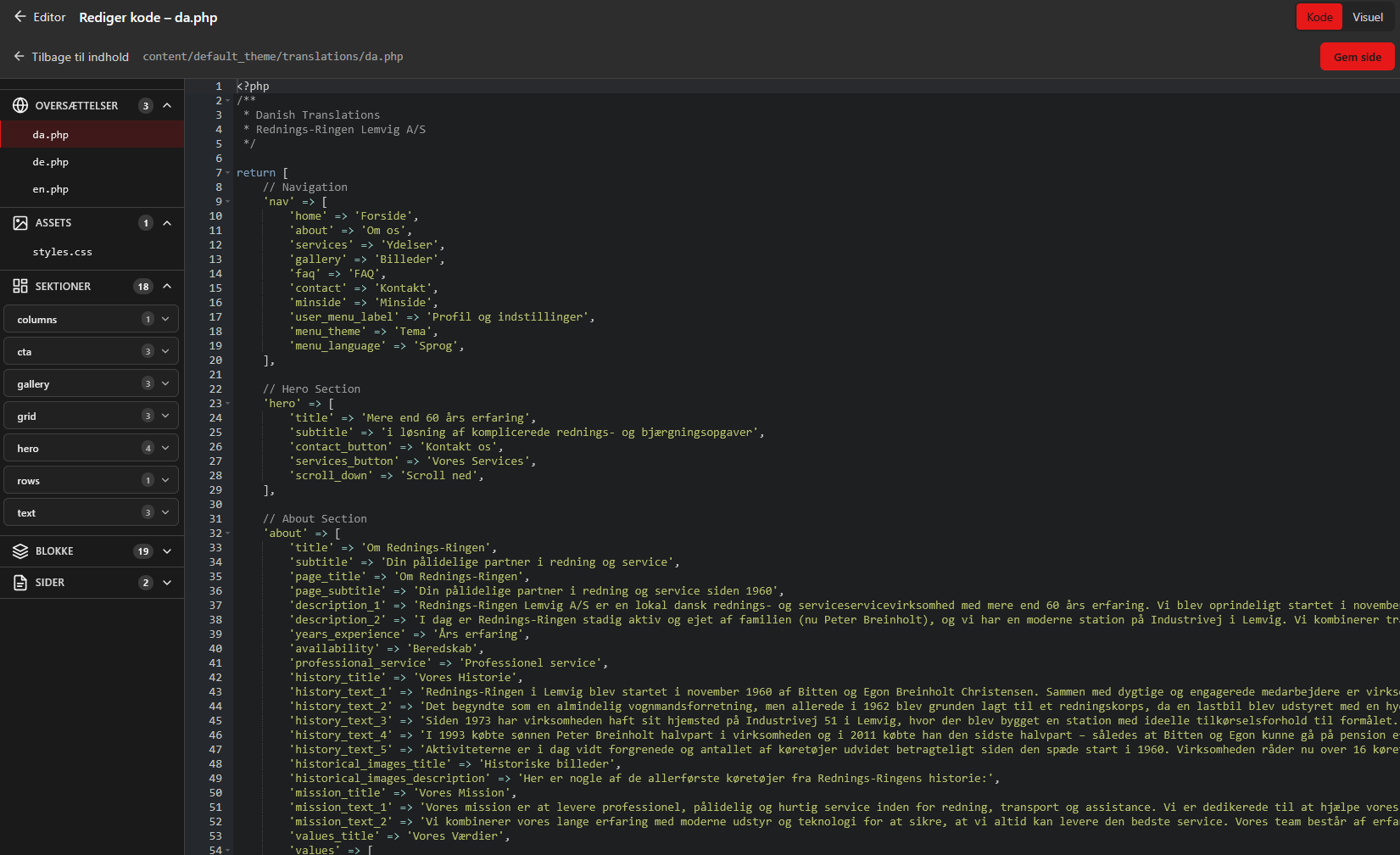
Task: Click the document icon beside Sider
Action: [20, 583]
